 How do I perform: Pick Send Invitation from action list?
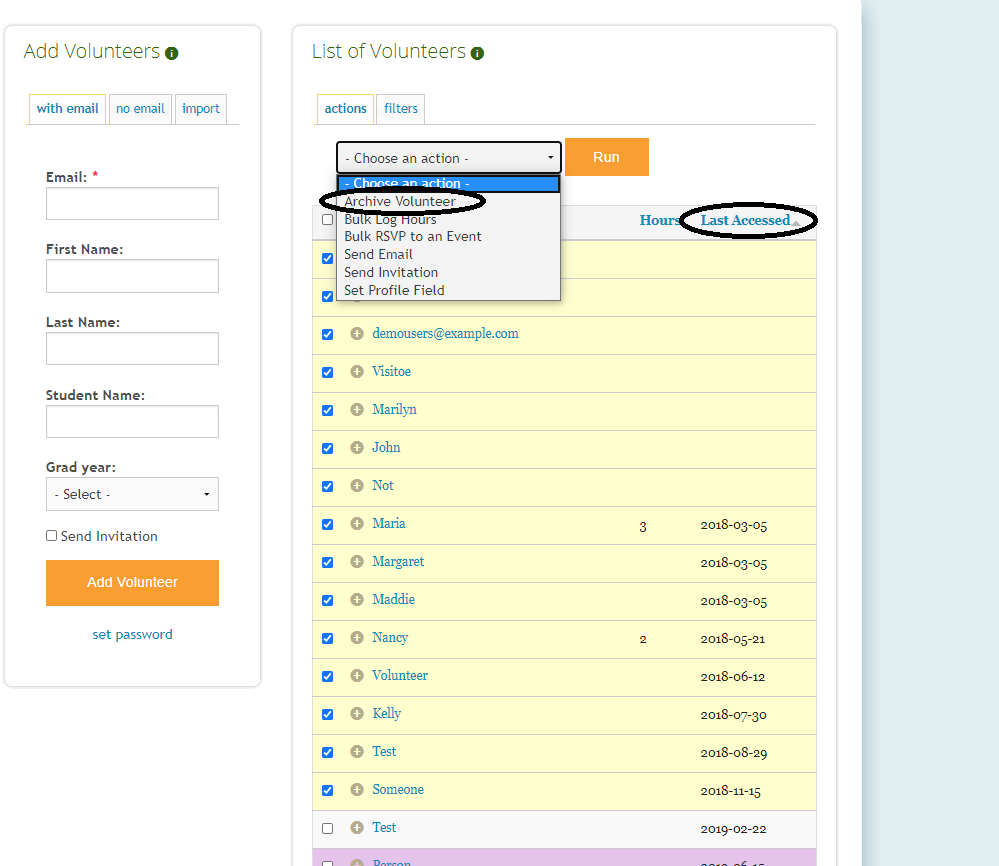449,272
